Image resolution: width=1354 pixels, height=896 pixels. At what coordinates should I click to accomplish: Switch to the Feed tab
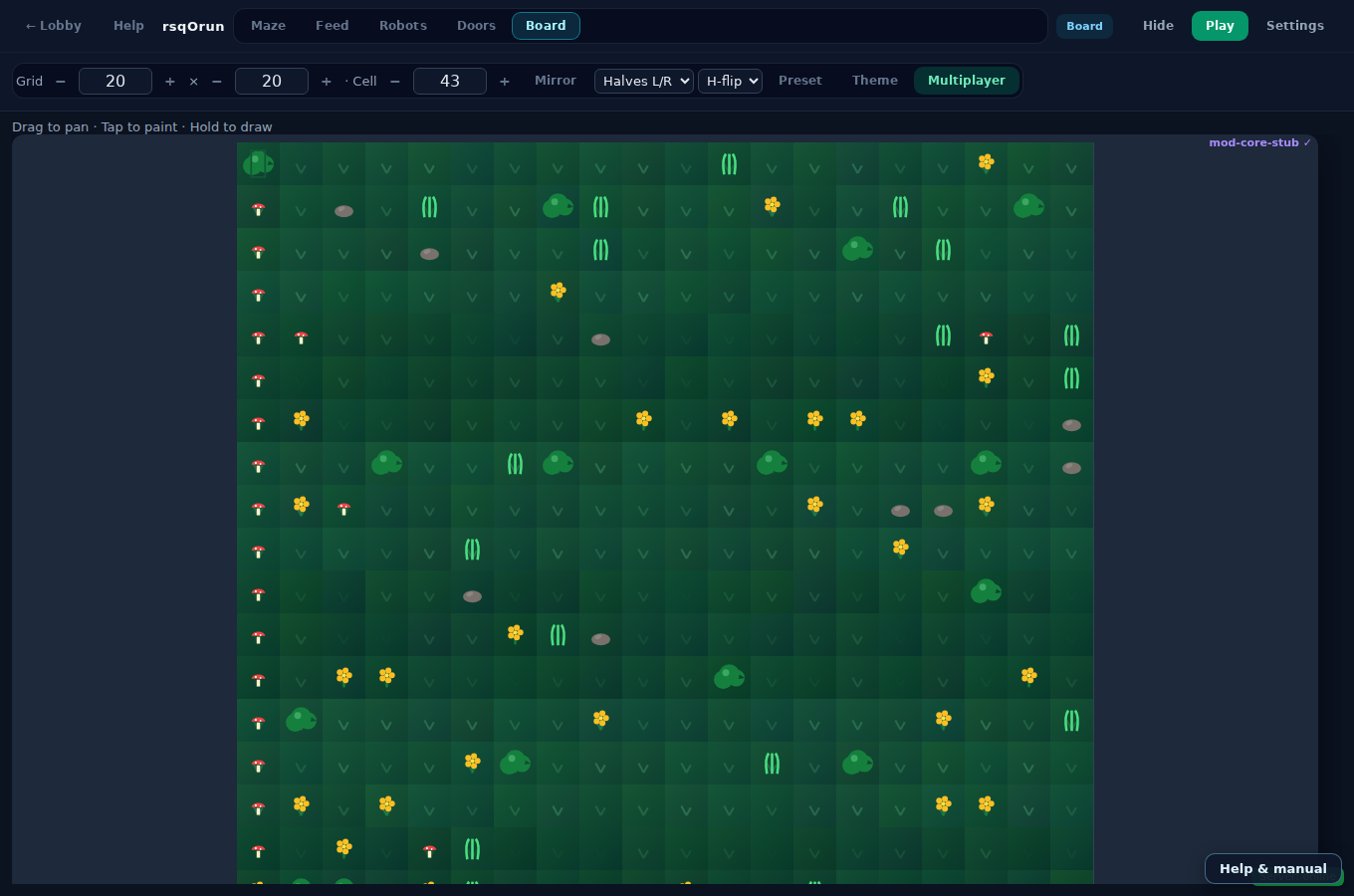coord(332,26)
